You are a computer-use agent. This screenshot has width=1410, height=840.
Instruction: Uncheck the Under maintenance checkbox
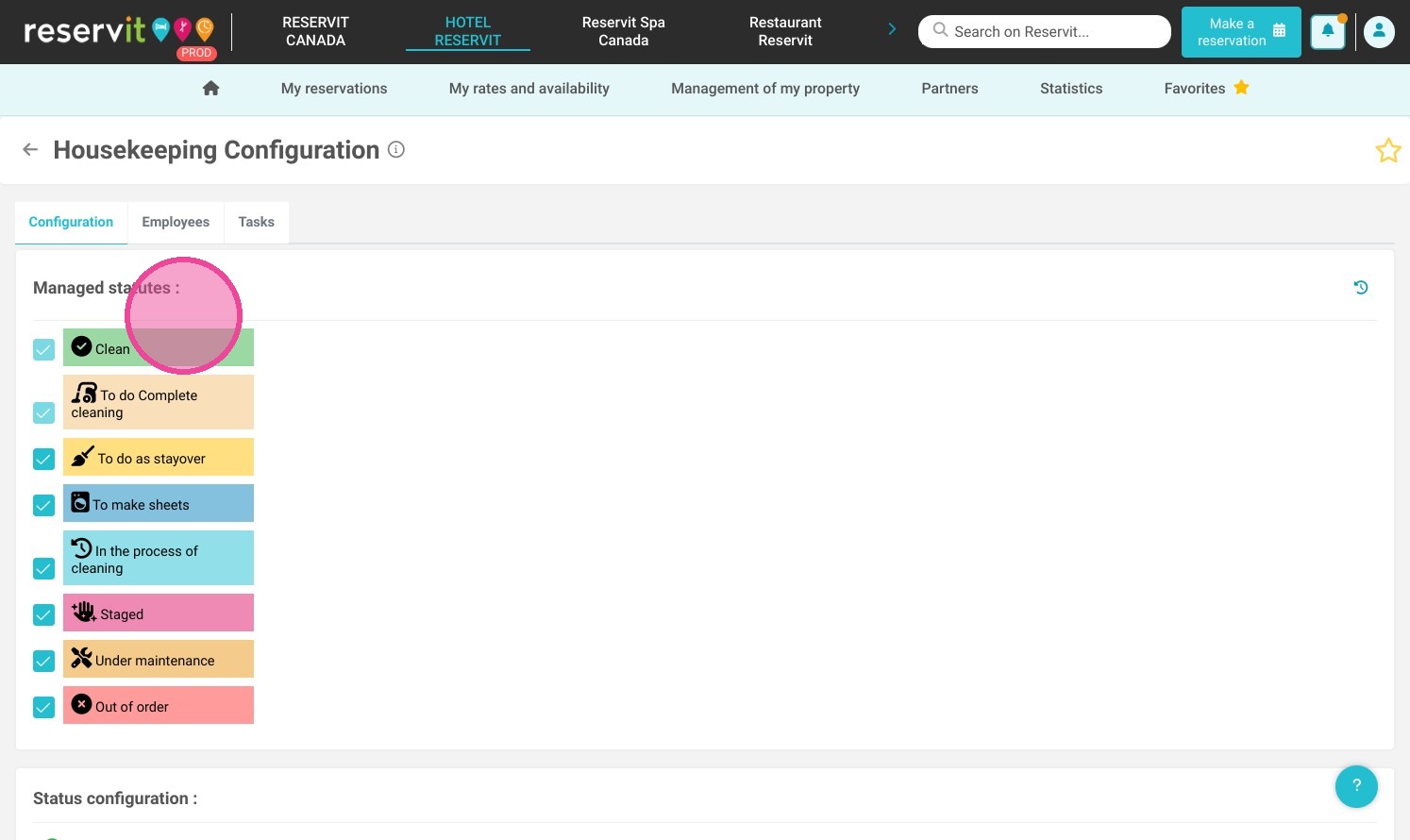tap(44, 661)
